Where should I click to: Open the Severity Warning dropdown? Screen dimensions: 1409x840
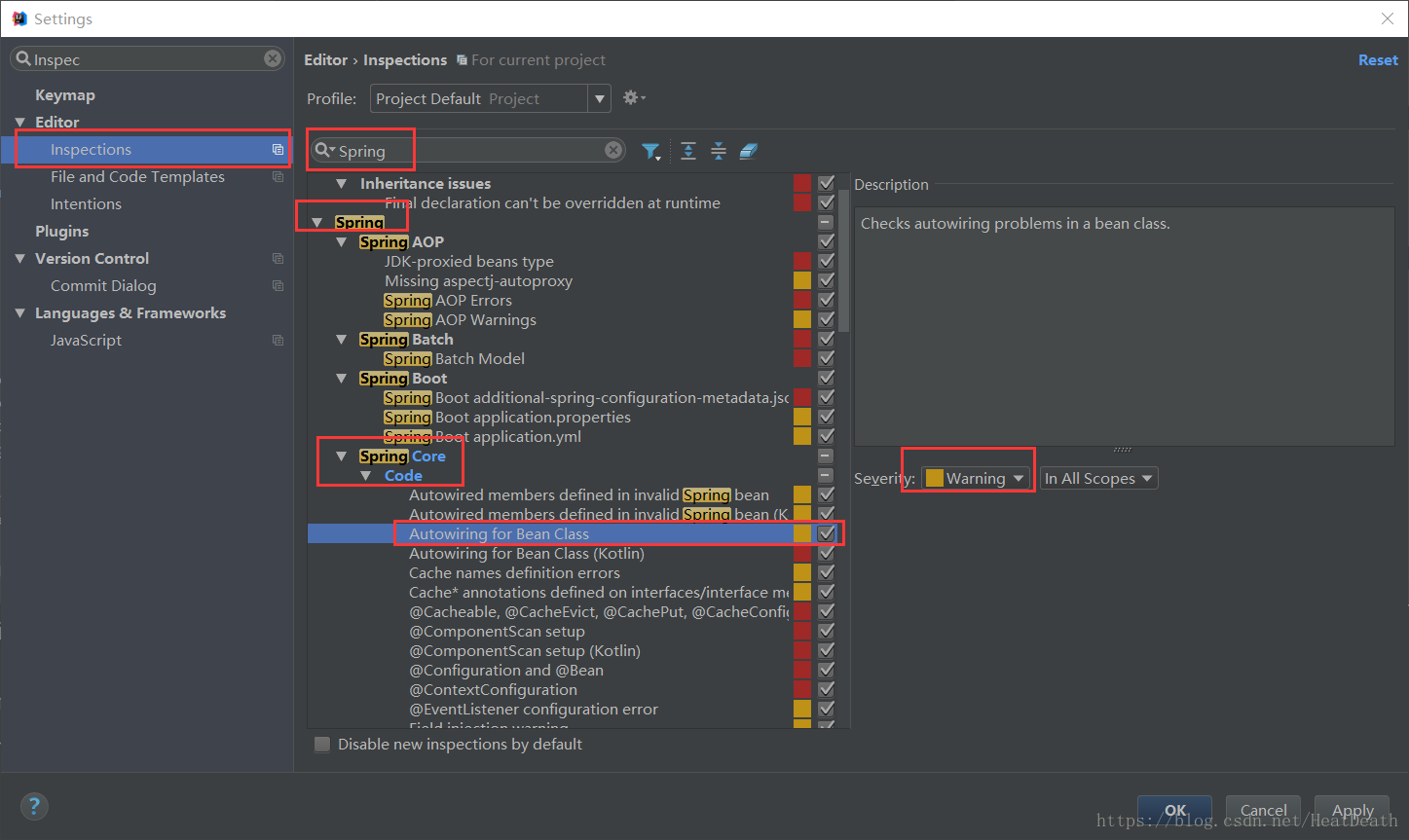(976, 478)
